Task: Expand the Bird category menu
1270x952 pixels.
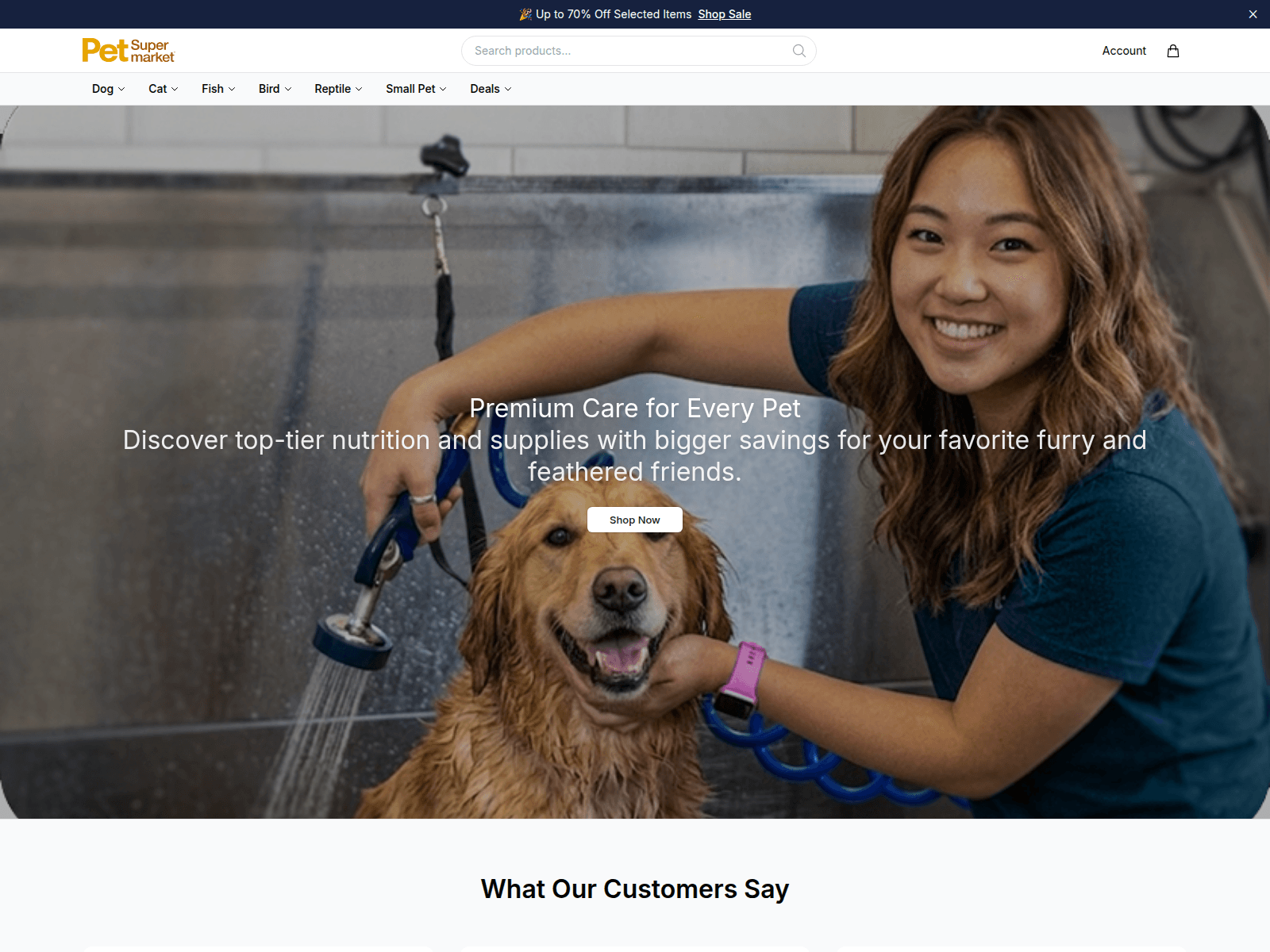Action: pos(275,89)
